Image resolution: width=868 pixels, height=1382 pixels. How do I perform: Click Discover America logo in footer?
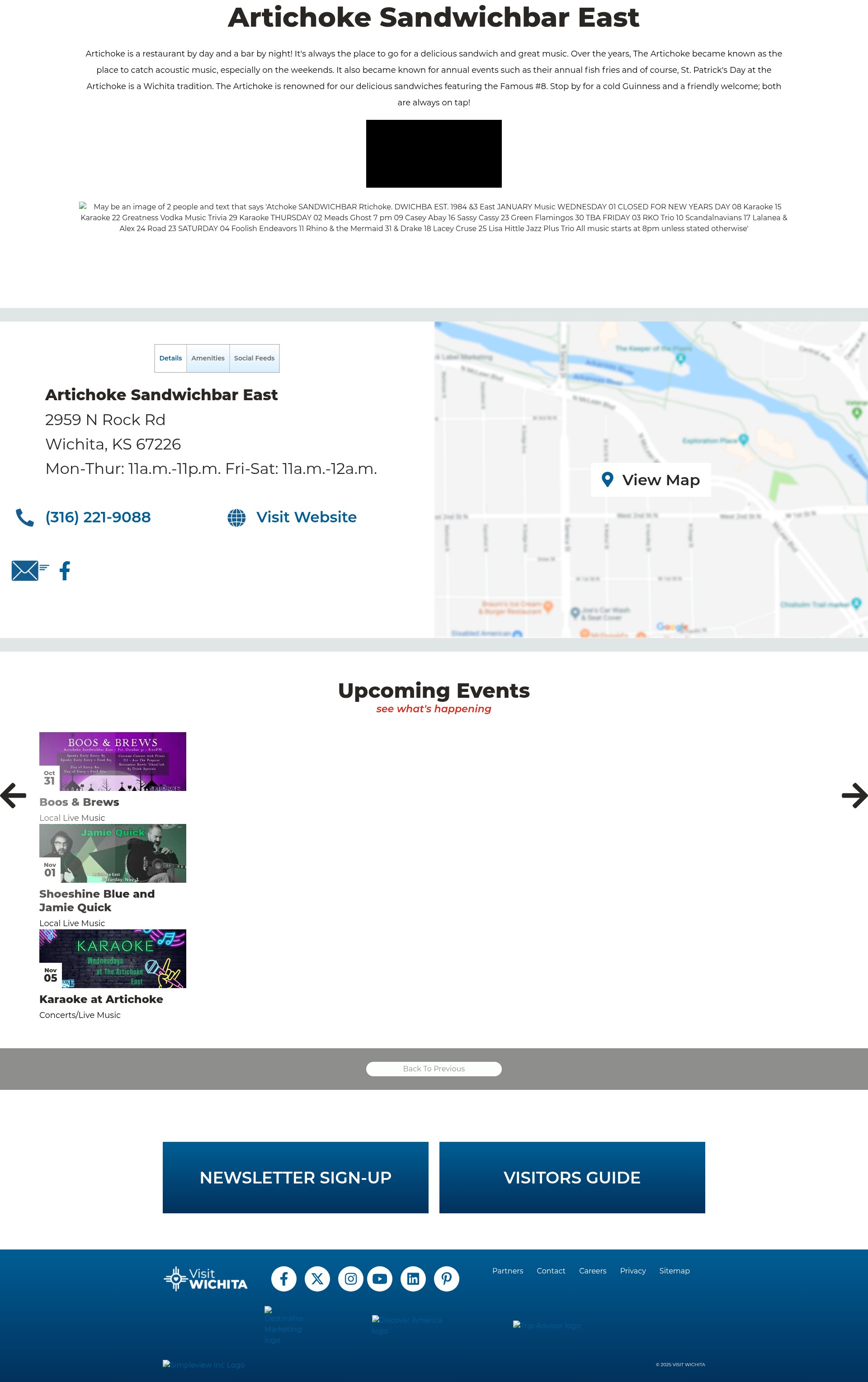[407, 1325]
